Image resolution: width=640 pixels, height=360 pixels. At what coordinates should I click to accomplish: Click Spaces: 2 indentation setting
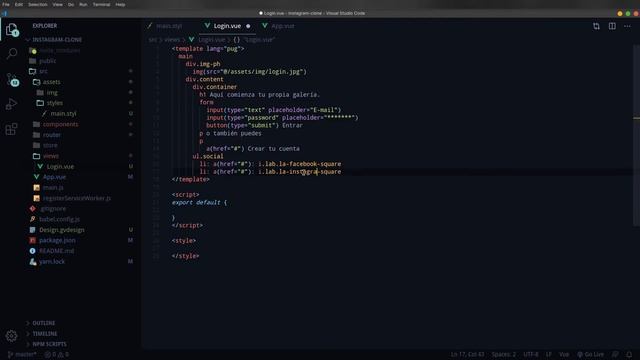(x=503, y=354)
